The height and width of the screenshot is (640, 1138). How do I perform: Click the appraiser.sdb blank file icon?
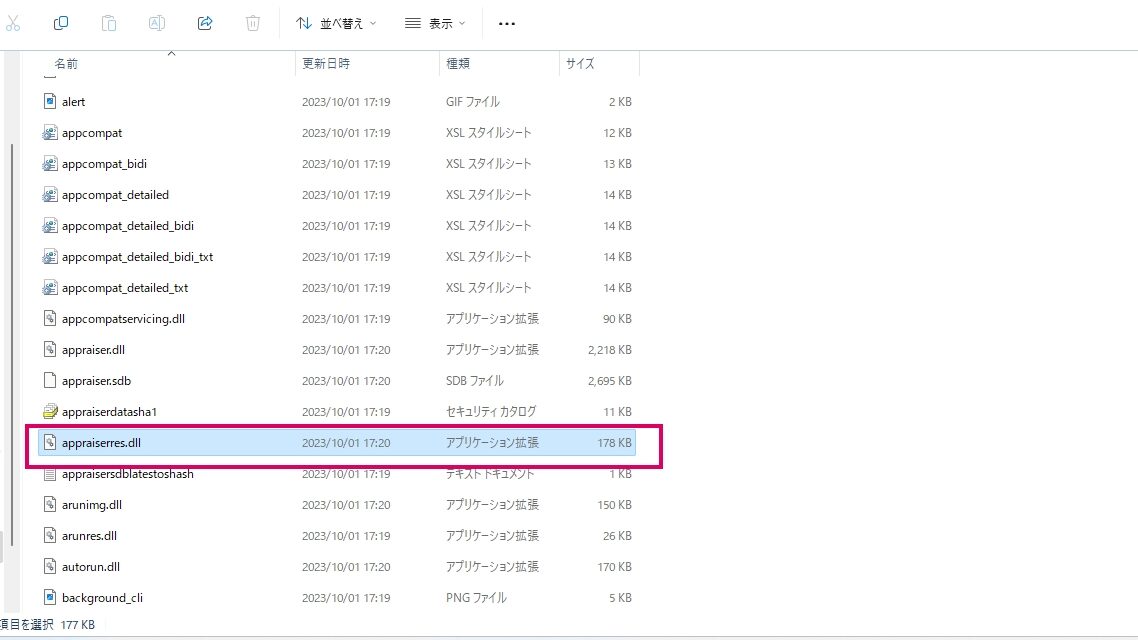[x=49, y=381]
